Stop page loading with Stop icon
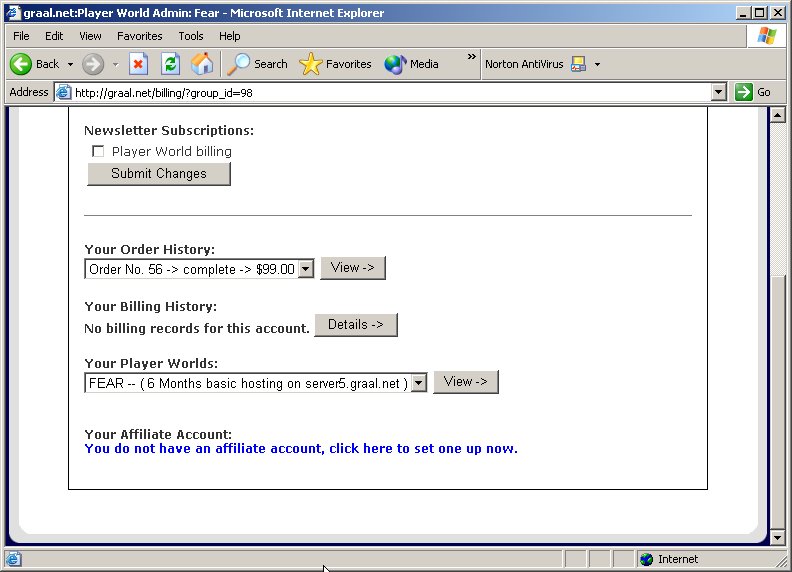This screenshot has width=792, height=572. pos(139,64)
